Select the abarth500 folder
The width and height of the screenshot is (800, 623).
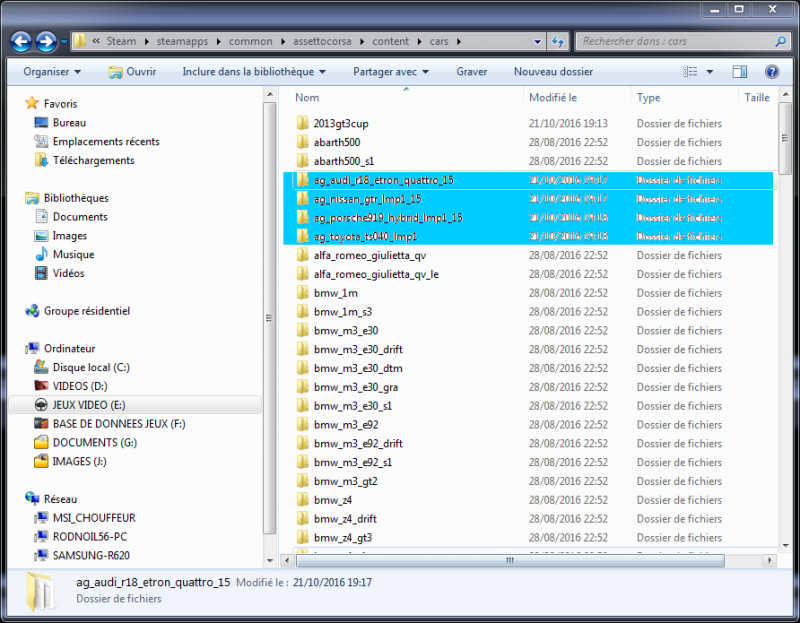click(337, 142)
